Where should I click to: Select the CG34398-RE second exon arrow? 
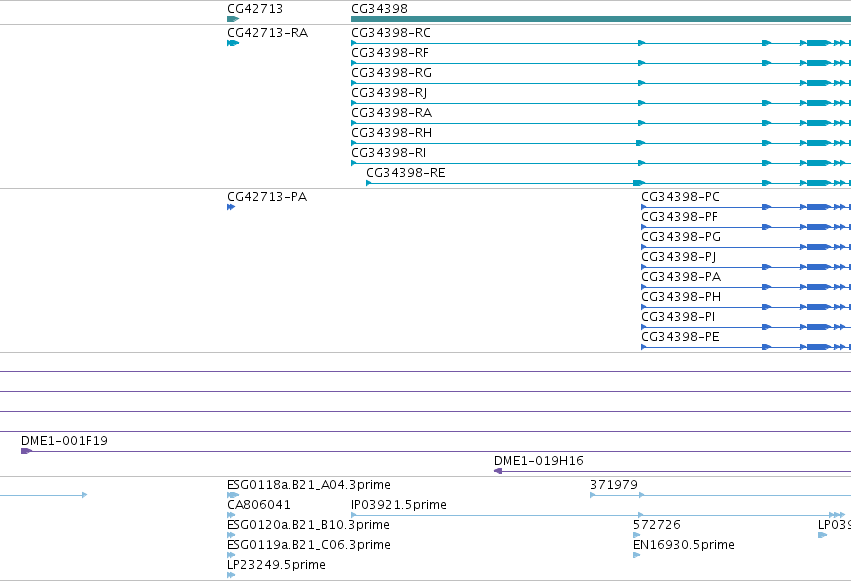[639, 183]
